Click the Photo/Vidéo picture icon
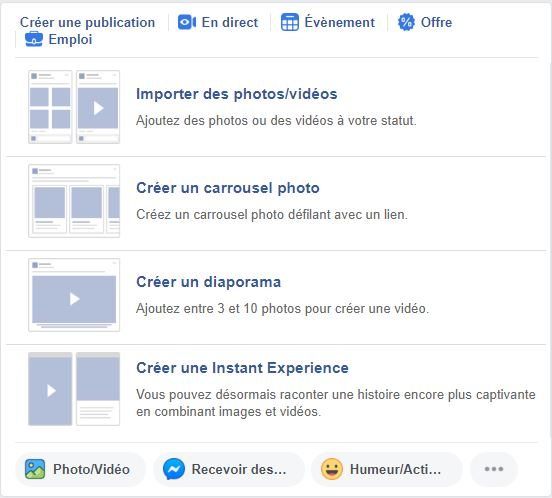 coord(35,469)
